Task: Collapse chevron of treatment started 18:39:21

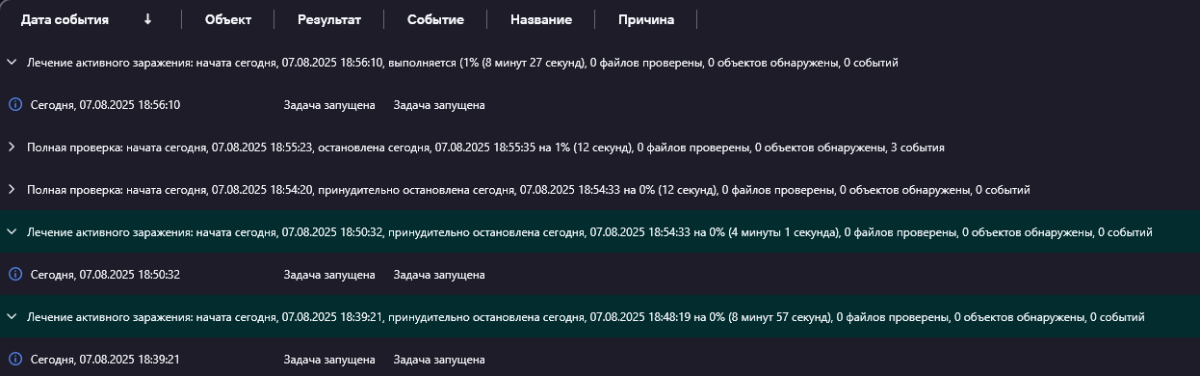Action: click(x=12, y=317)
